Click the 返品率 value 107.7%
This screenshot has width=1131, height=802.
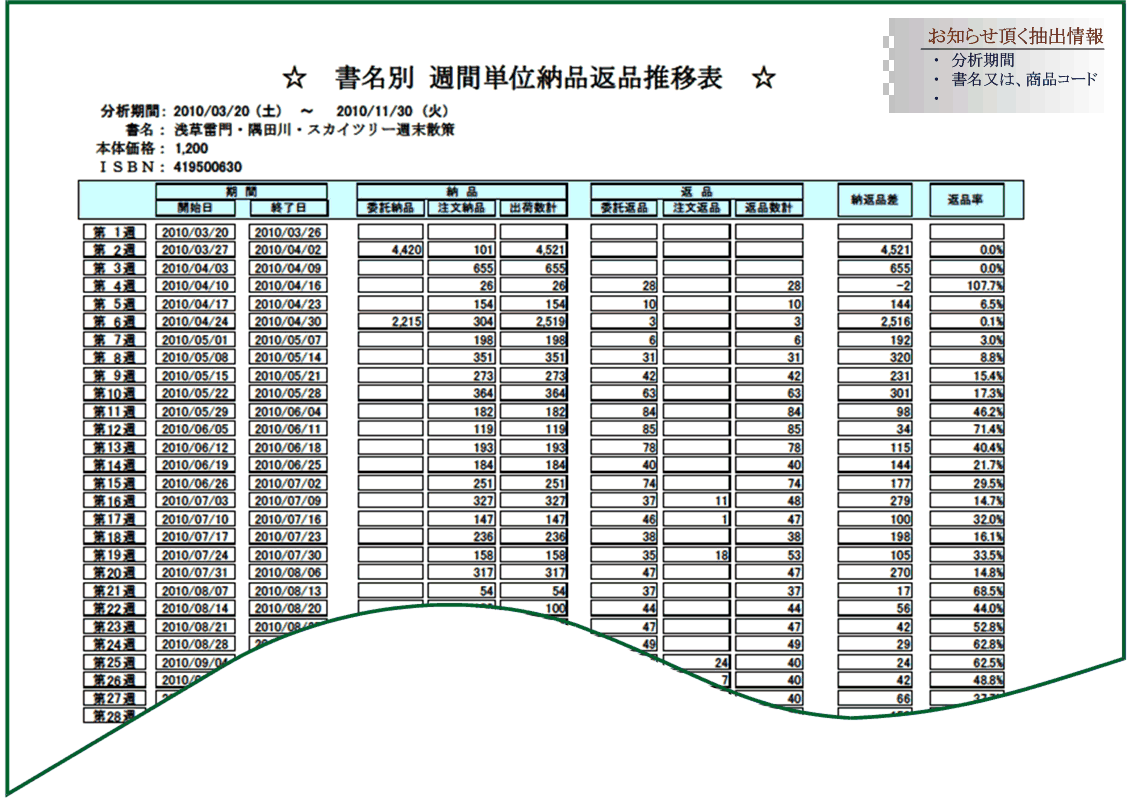point(967,286)
